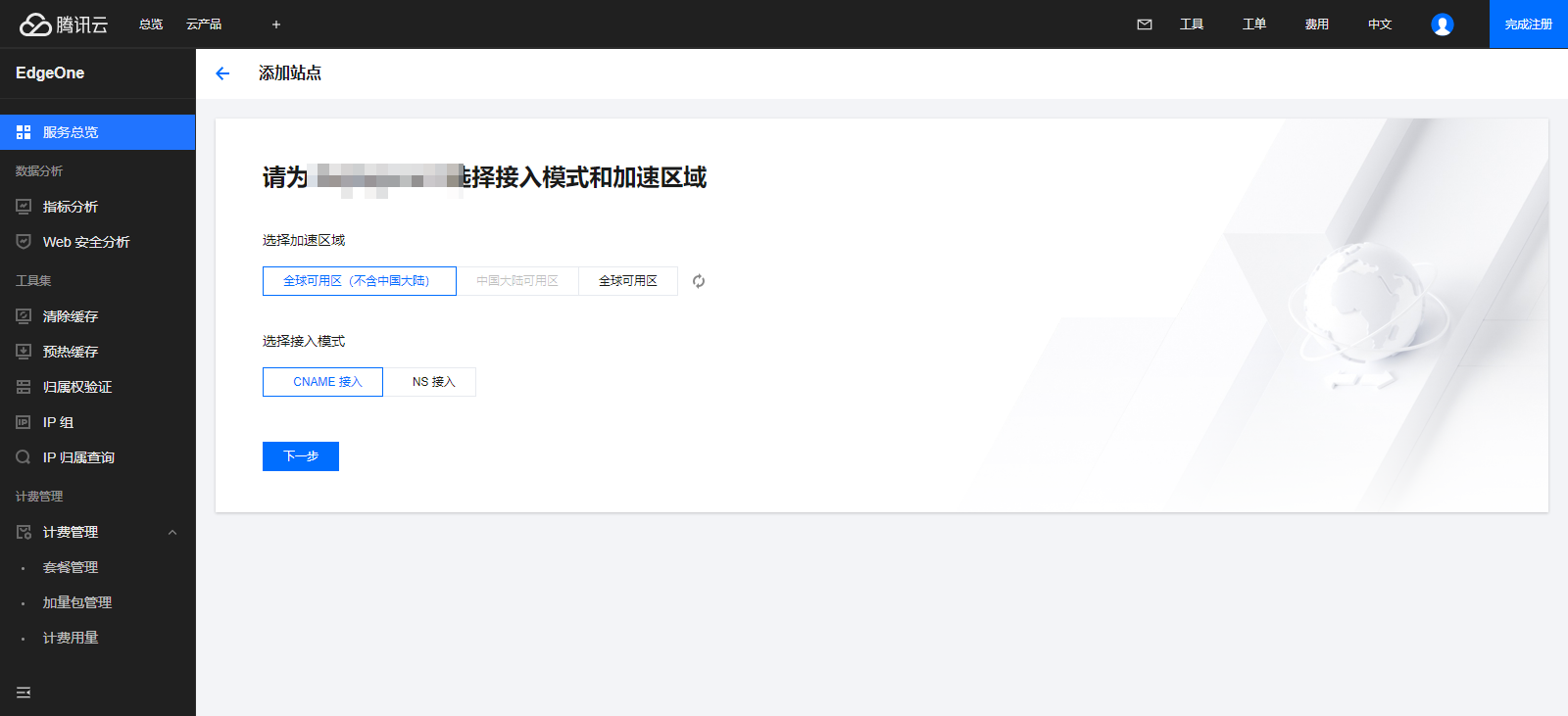Select 全球可用区（不含中国大陆）region option
Image resolution: width=1568 pixels, height=716 pixels.
(x=360, y=281)
